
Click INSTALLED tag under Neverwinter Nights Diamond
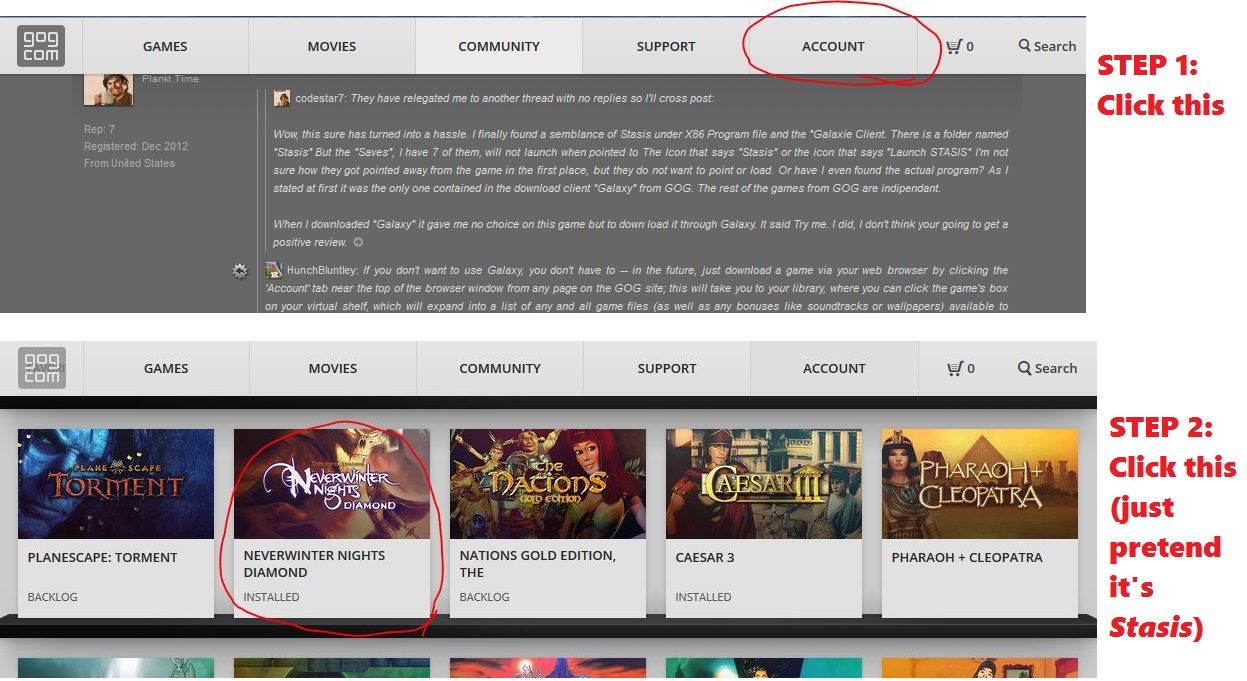(271, 597)
